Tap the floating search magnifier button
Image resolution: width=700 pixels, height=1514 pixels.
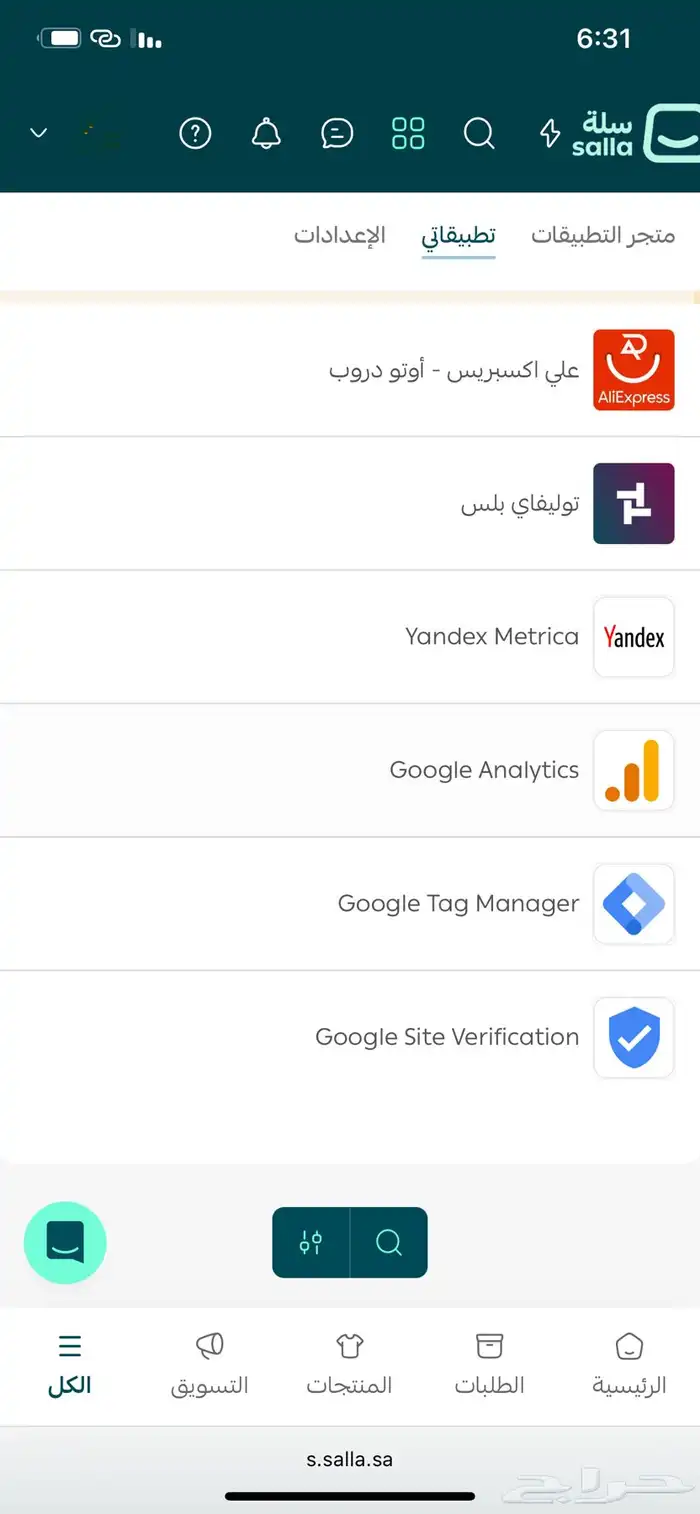(389, 1243)
